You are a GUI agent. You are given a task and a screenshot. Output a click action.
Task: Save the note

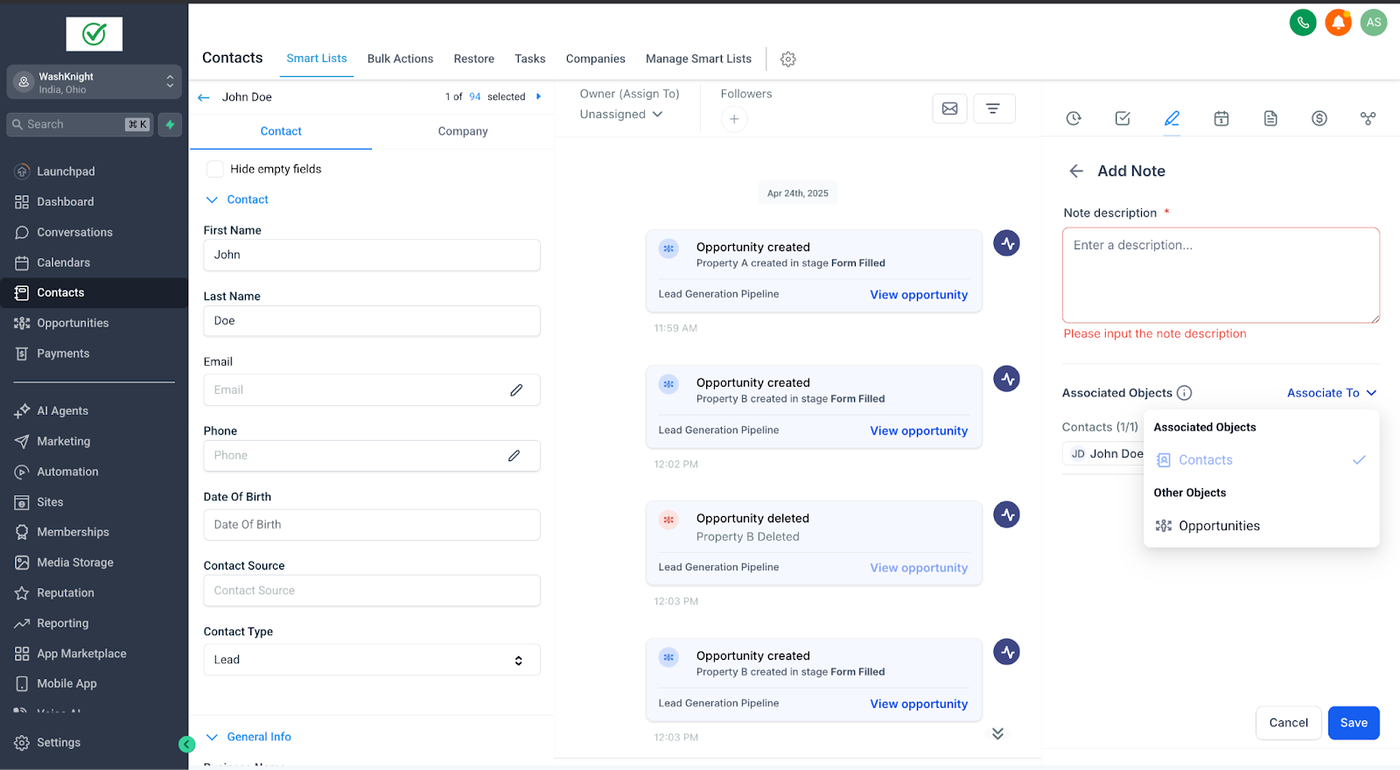pos(1353,723)
